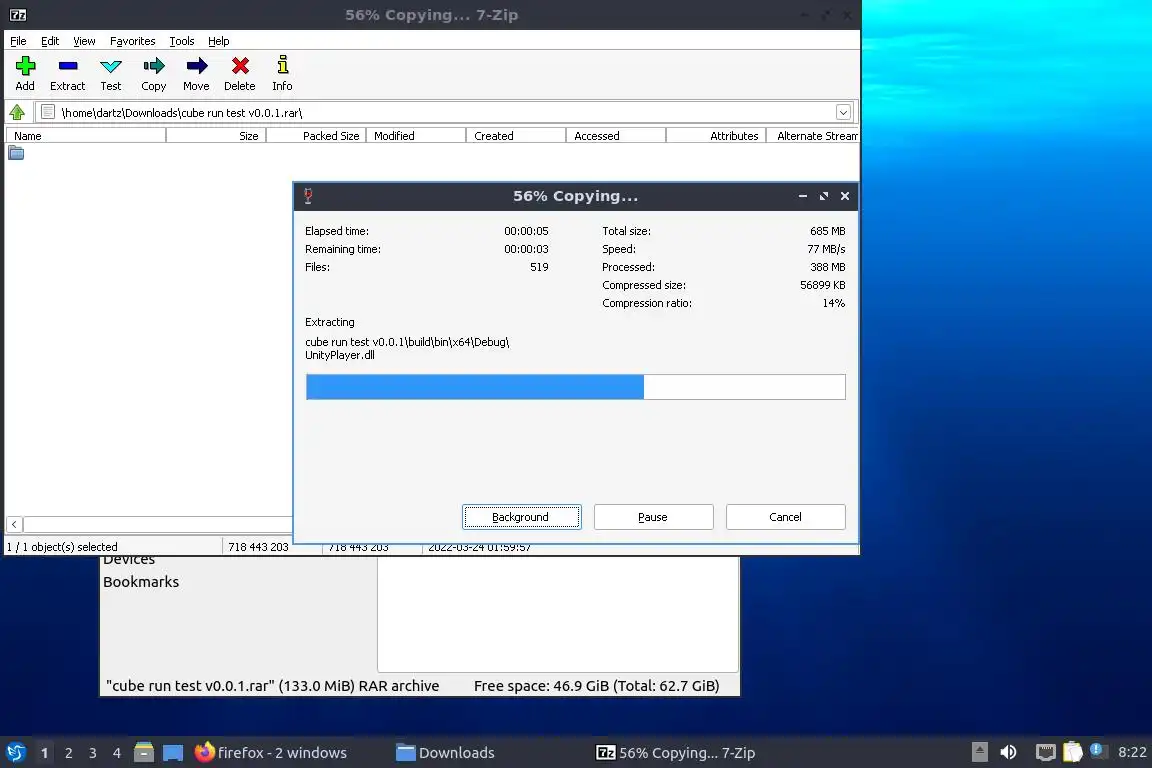Click the Test toolbar icon
This screenshot has height=768, width=1152.
pyautogui.click(x=111, y=73)
